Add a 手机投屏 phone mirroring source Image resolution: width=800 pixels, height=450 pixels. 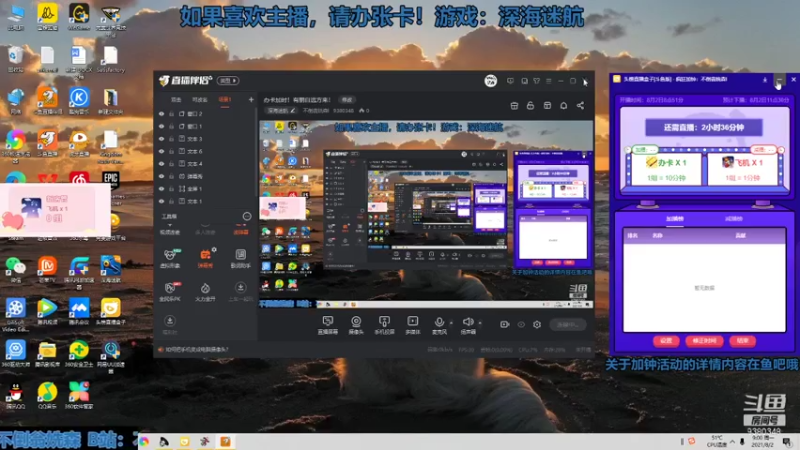tap(384, 324)
